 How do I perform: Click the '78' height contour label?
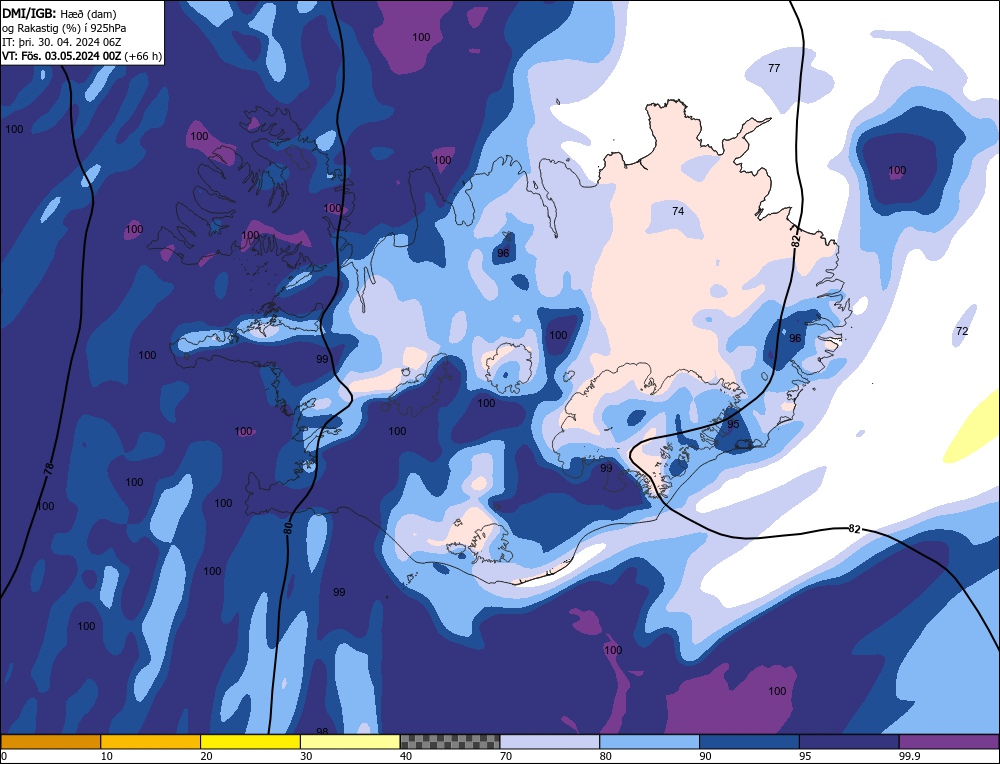(49, 469)
